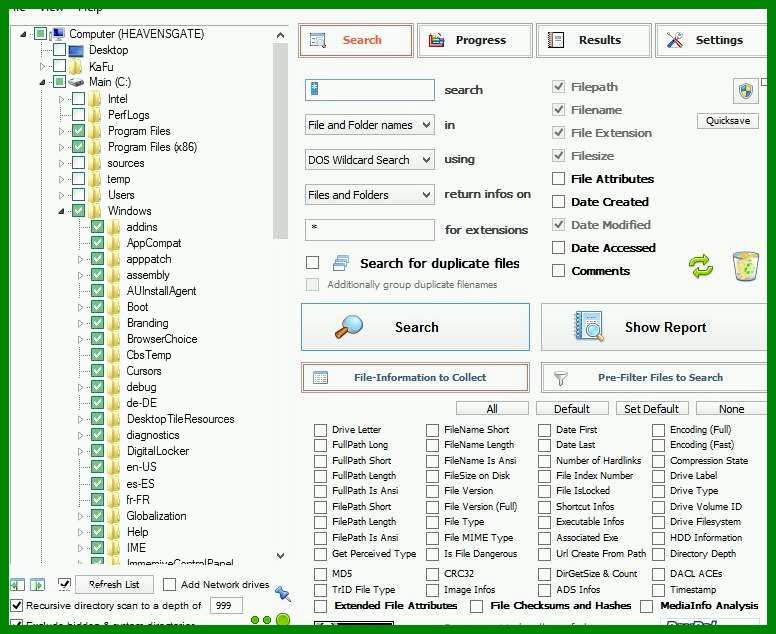776x634 pixels.
Task: Click the tree scrollbar up arrow
Action: click(281, 35)
